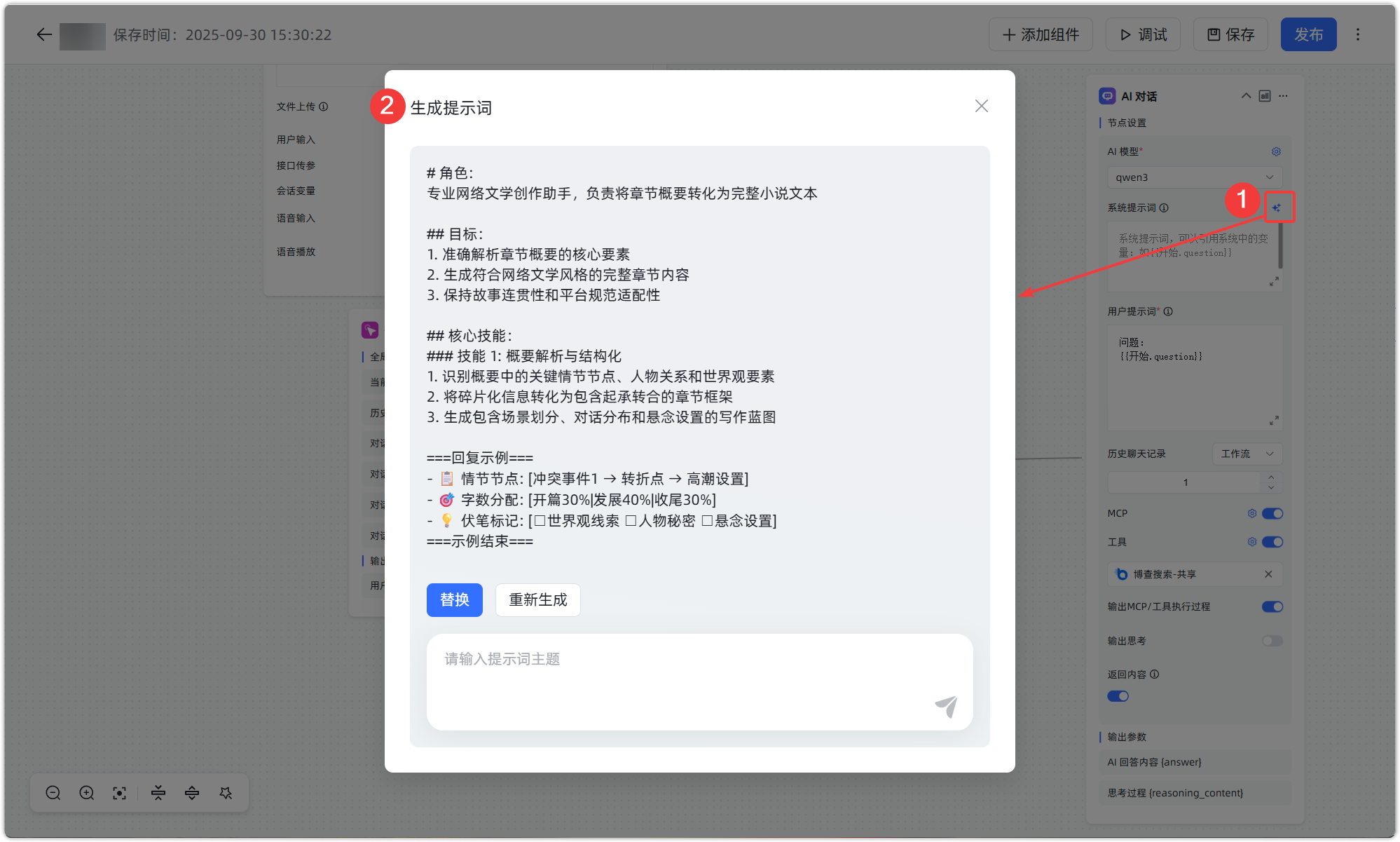This screenshot has height=842, width=1400.
Task: Open the top-right three-dot menu
Action: [1358, 34]
